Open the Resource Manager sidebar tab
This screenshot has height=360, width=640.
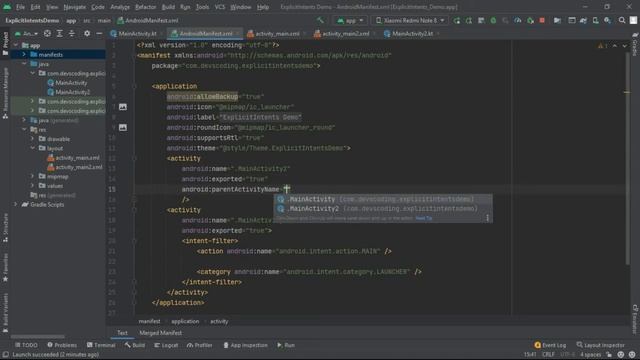click(x=5, y=93)
